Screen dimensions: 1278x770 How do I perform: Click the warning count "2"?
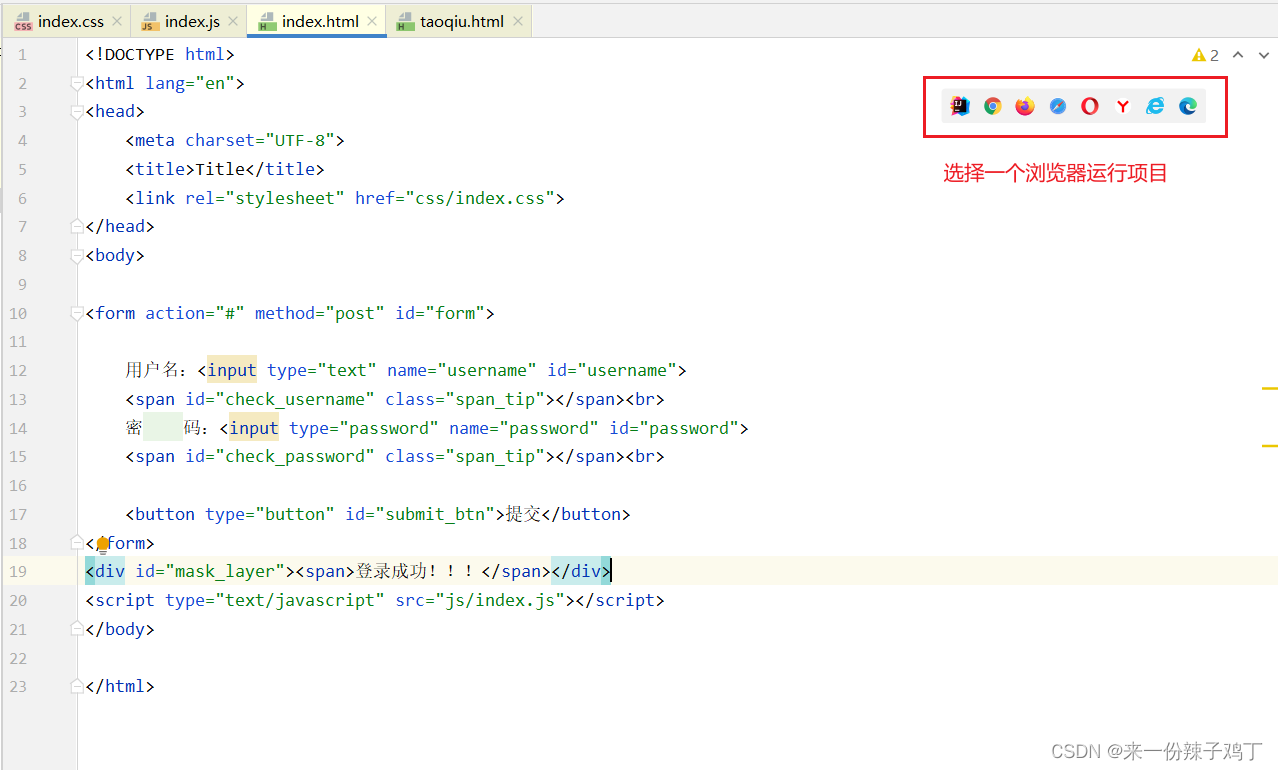pos(1214,55)
